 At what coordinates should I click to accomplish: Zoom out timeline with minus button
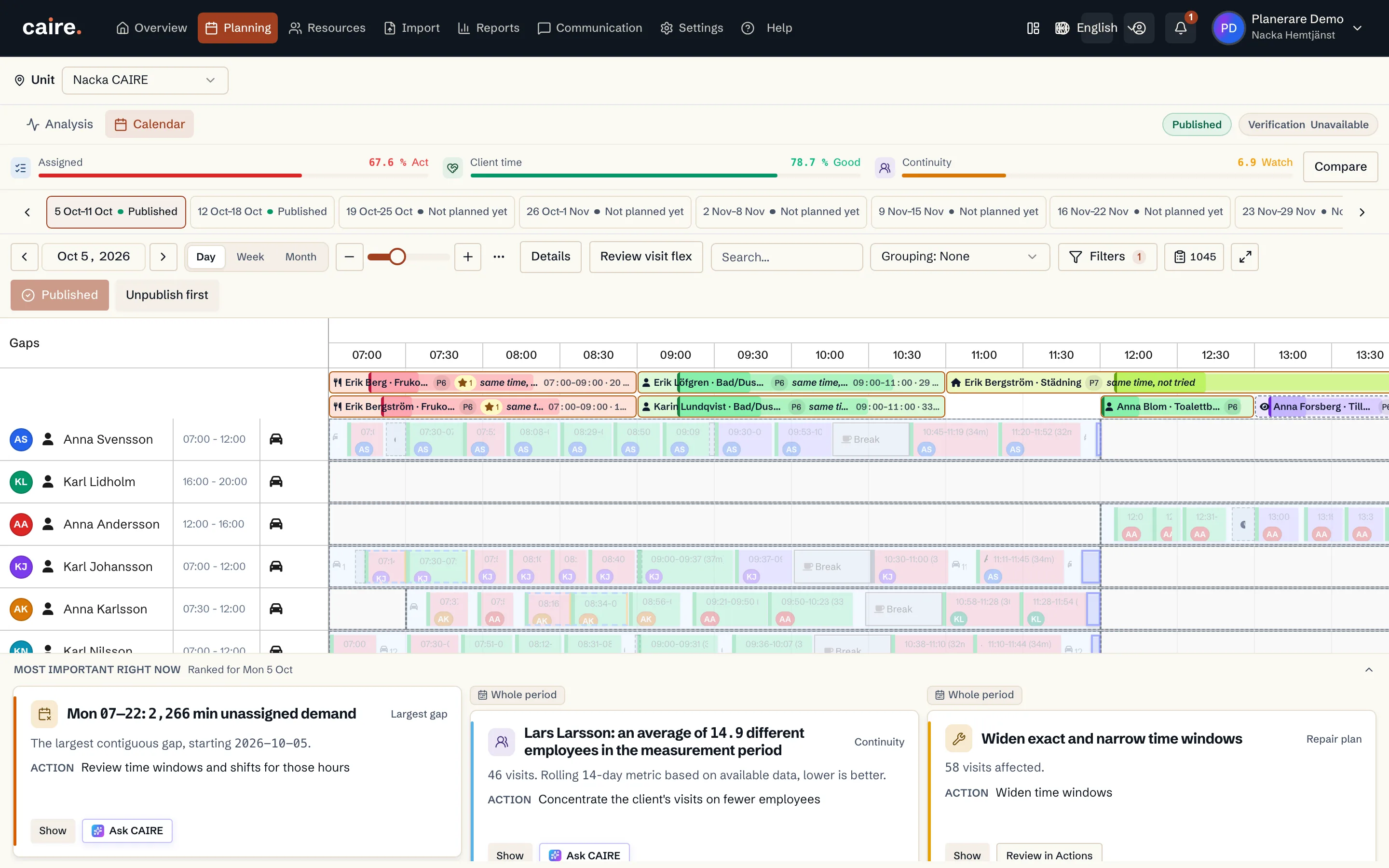tap(349, 257)
